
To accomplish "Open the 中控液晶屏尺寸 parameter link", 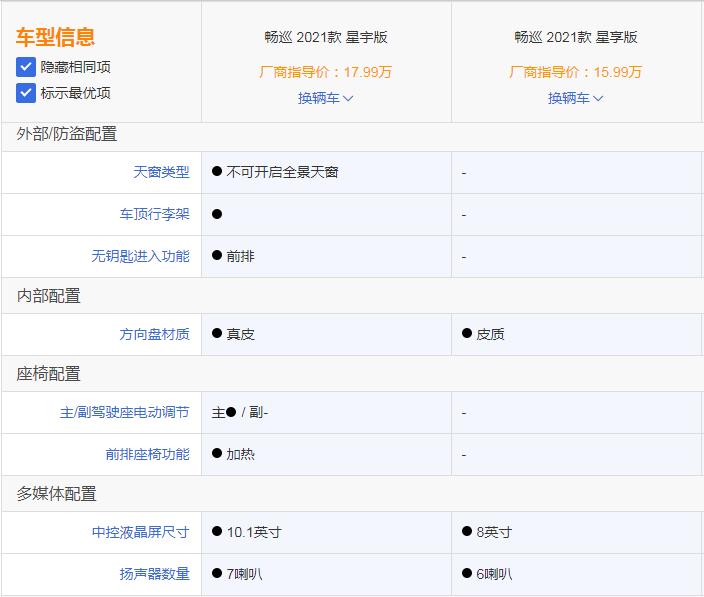I will [x=141, y=532].
